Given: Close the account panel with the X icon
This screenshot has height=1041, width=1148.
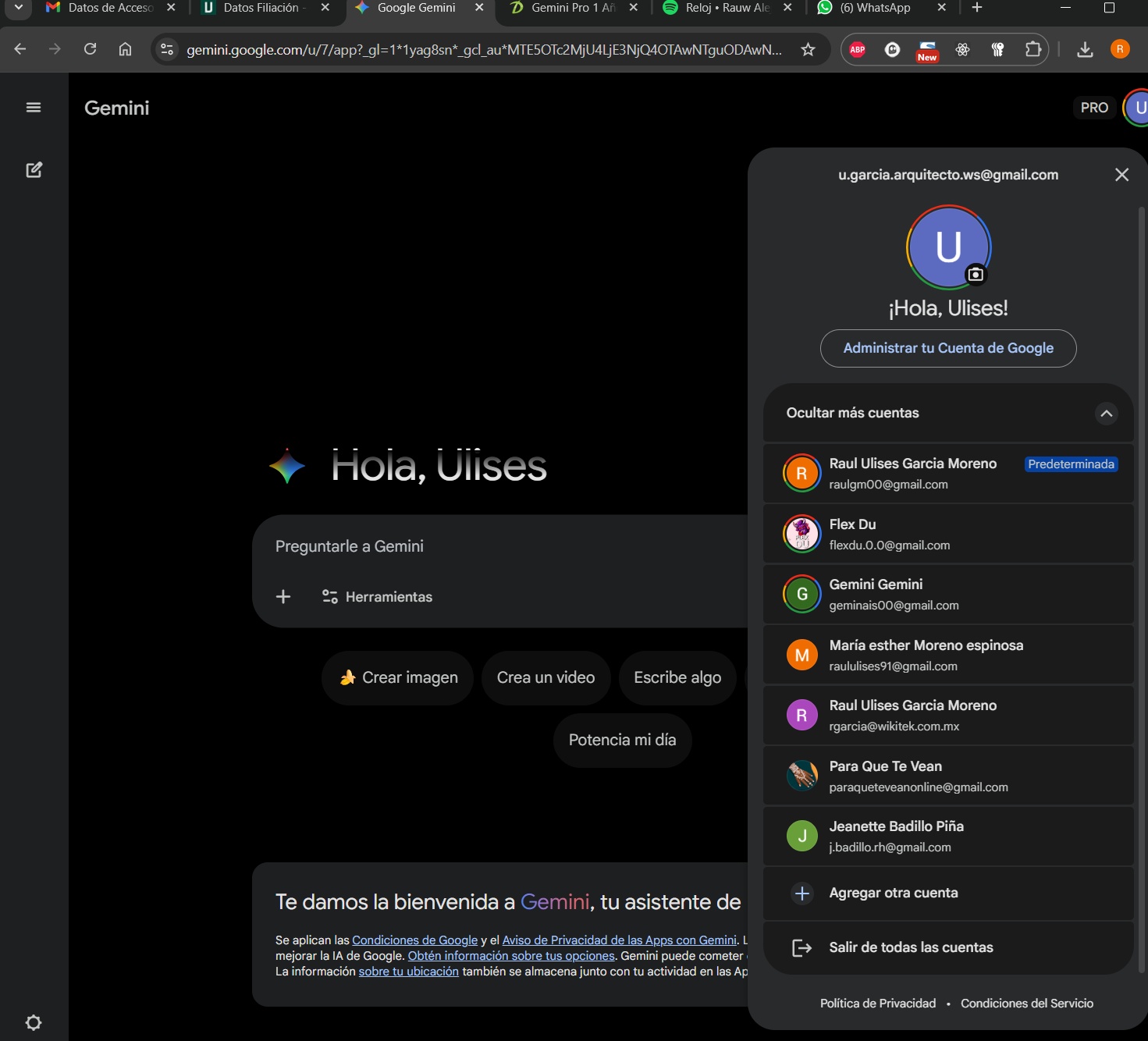Looking at the screenshot, I should (1121, 175).
